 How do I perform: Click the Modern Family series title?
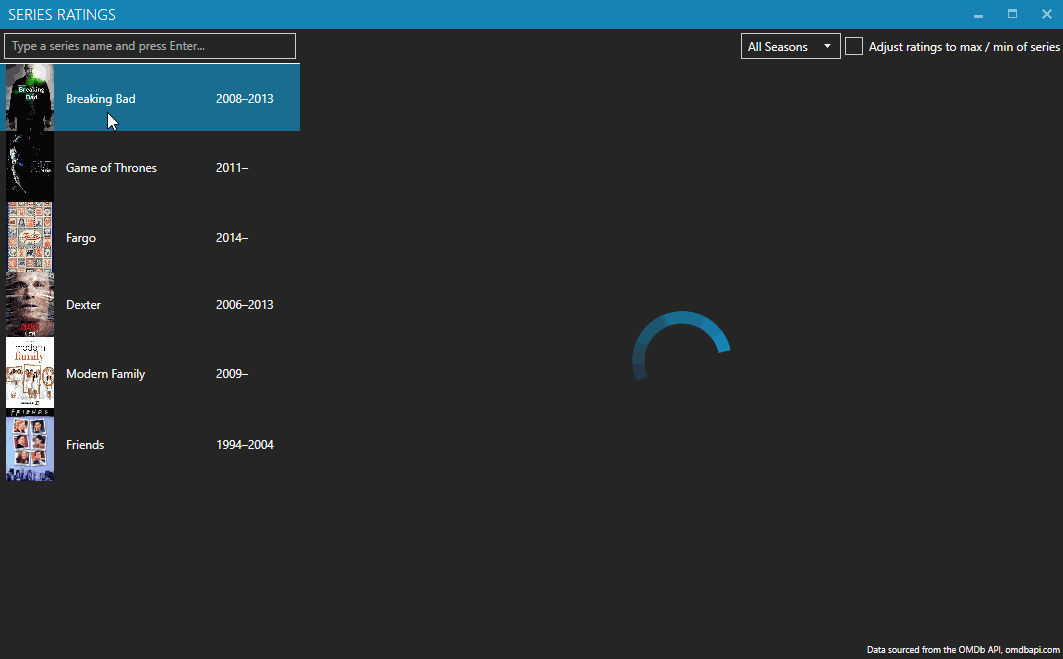click(x=106, y=374)
